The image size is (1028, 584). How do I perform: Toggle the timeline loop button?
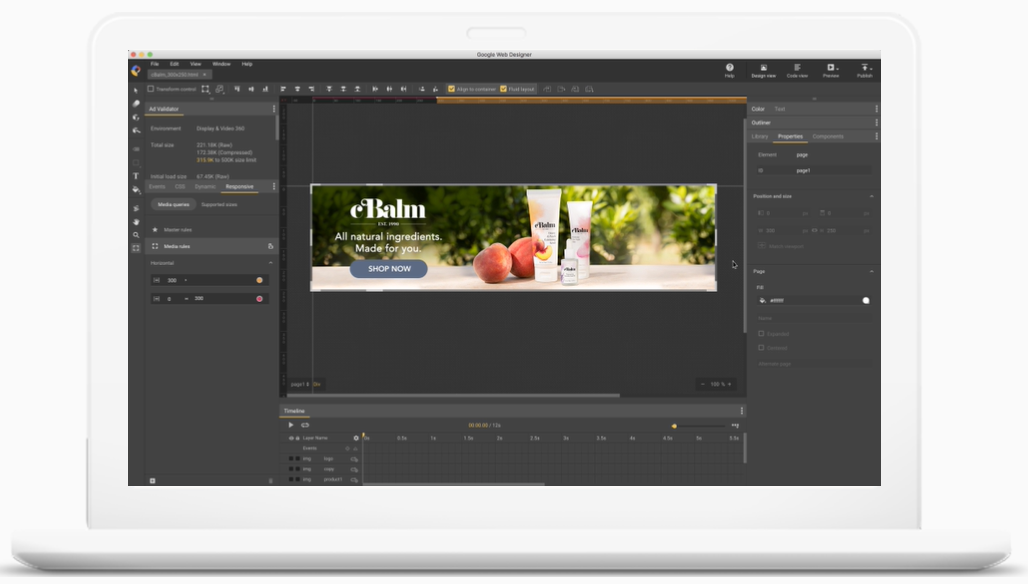coord(305,425)
